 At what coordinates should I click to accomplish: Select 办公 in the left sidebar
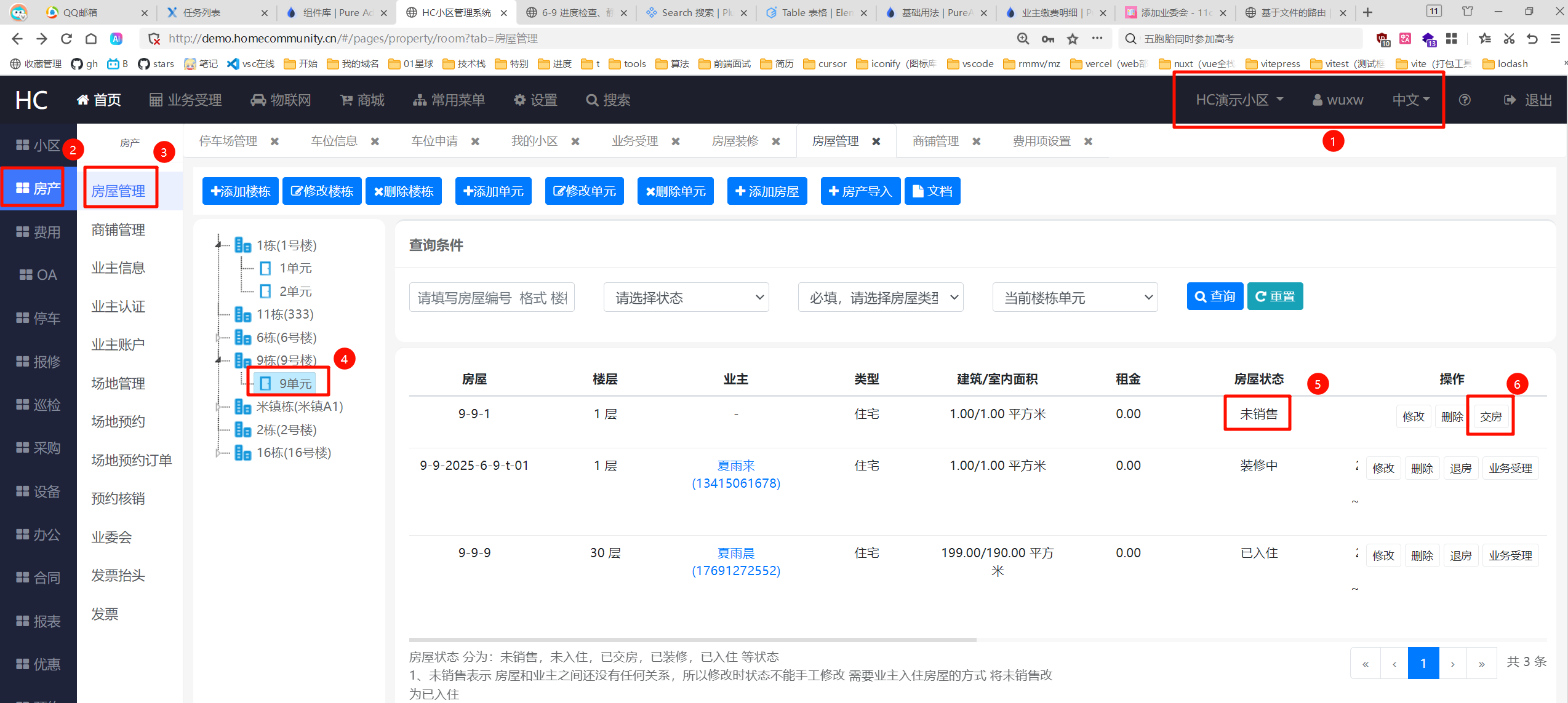[38, 534]
